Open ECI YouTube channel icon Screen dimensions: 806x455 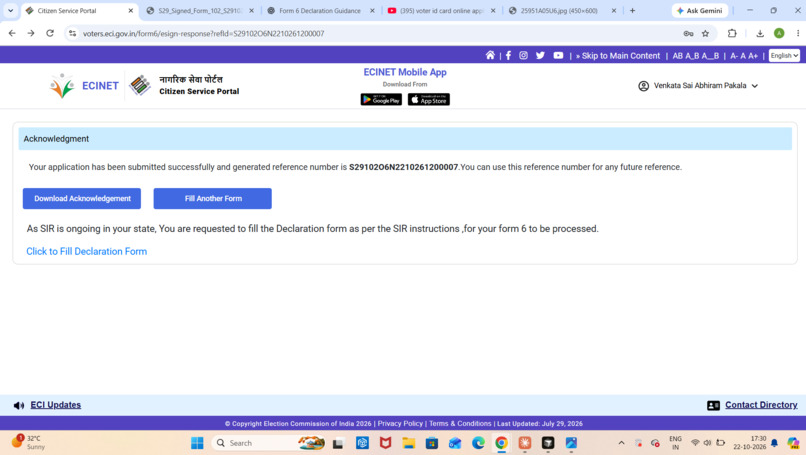[558, 56]
